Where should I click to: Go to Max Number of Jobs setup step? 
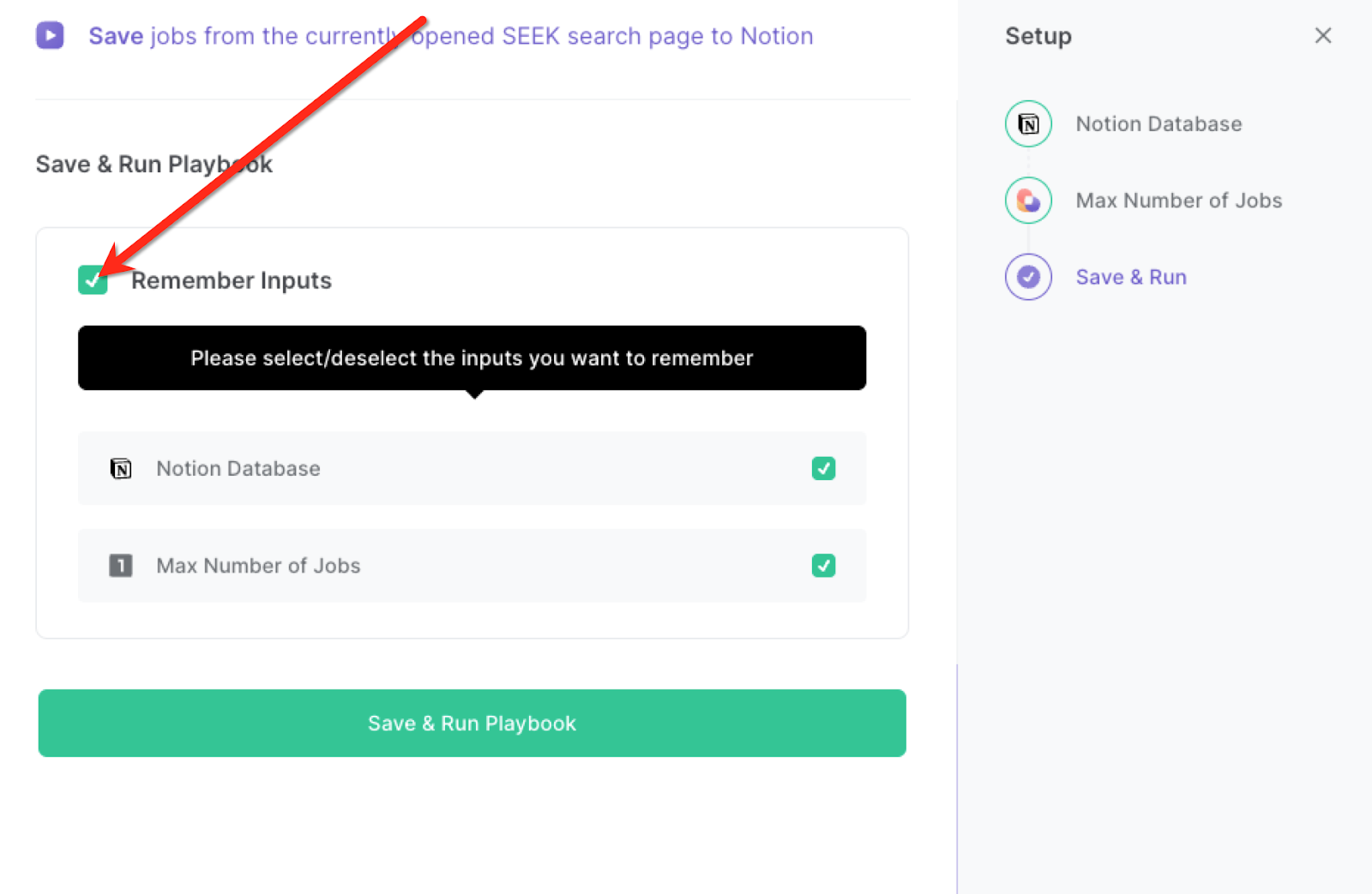tap(1179, 201)
